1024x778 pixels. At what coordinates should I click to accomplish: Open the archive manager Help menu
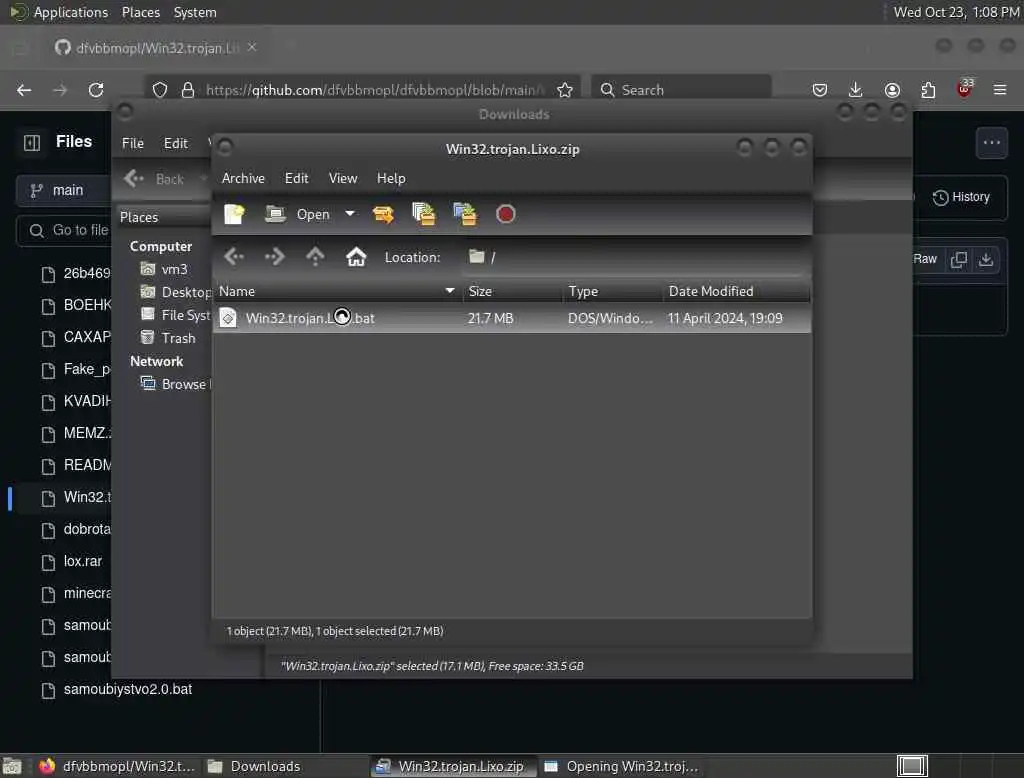(x=391, y=178)
